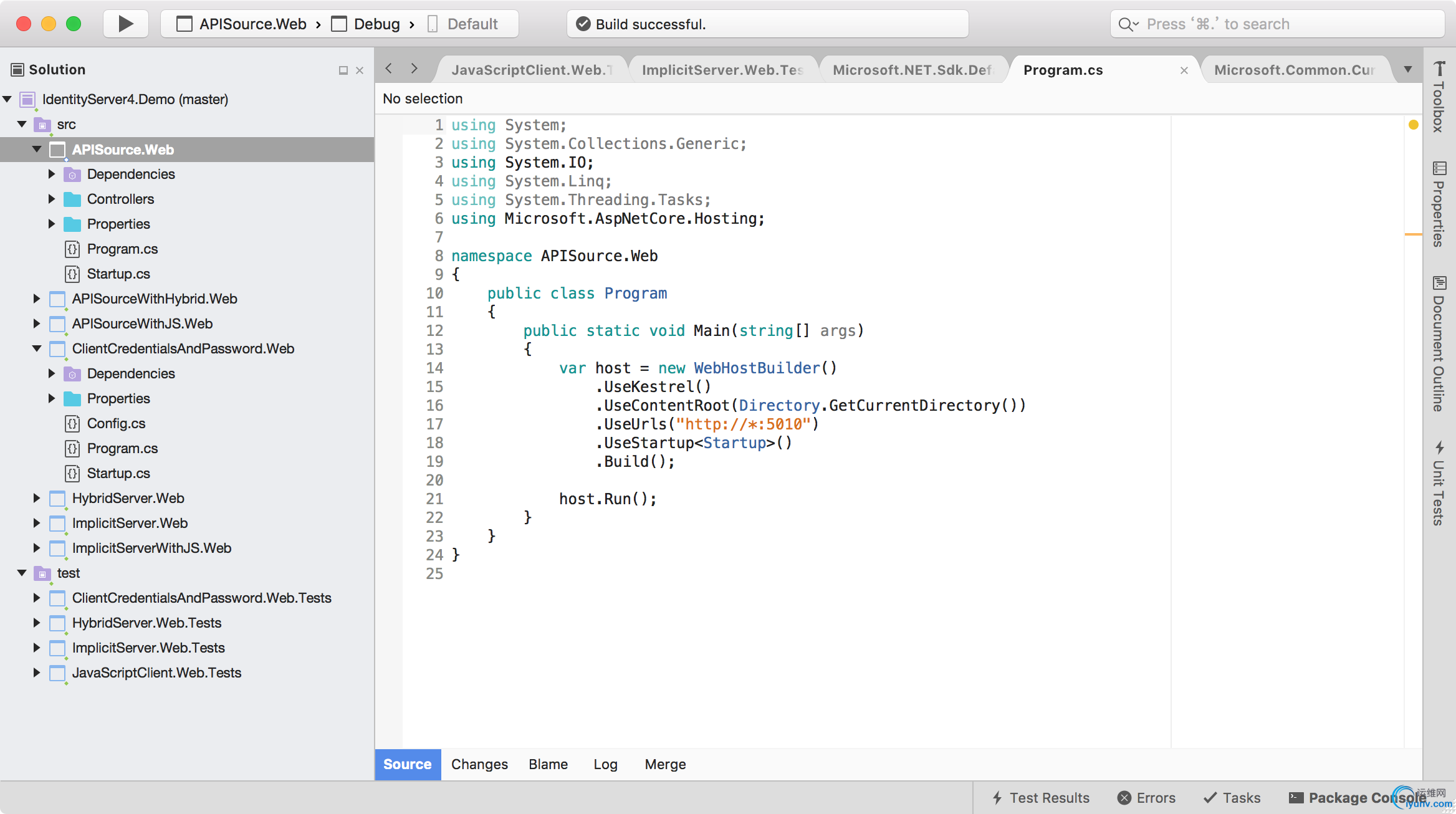Switch to the Source view tab
The image size is (1456, 814).
pos(408,764)
